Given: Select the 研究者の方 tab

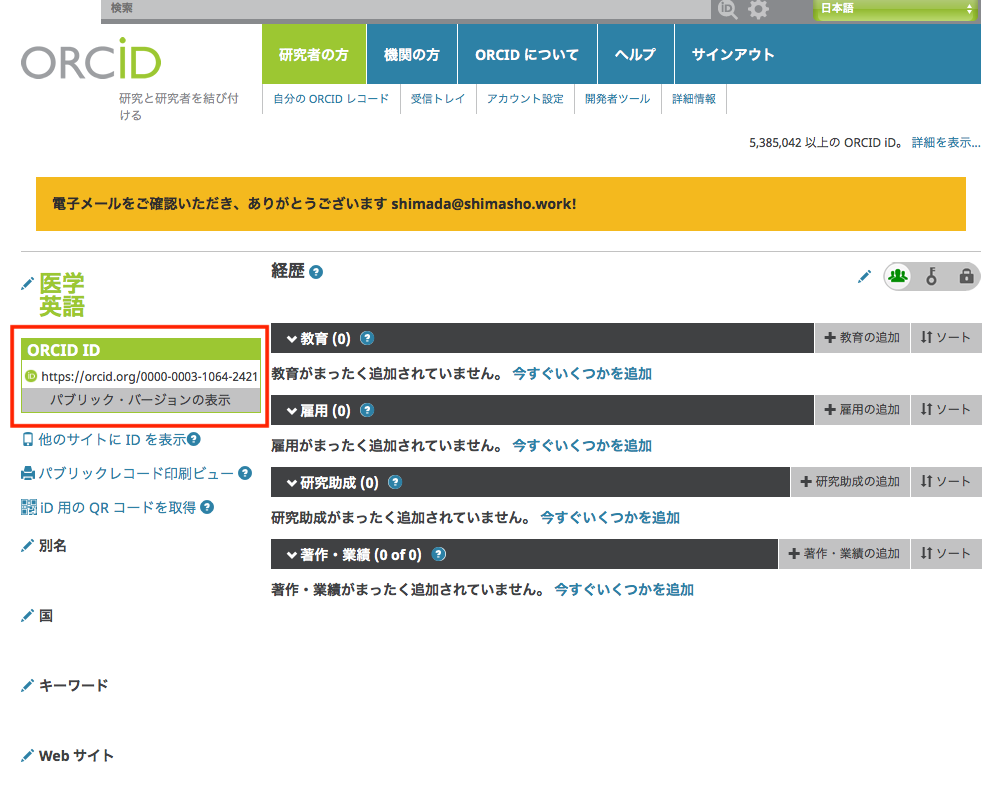Looking at the screenshot, I should (314, 55).
